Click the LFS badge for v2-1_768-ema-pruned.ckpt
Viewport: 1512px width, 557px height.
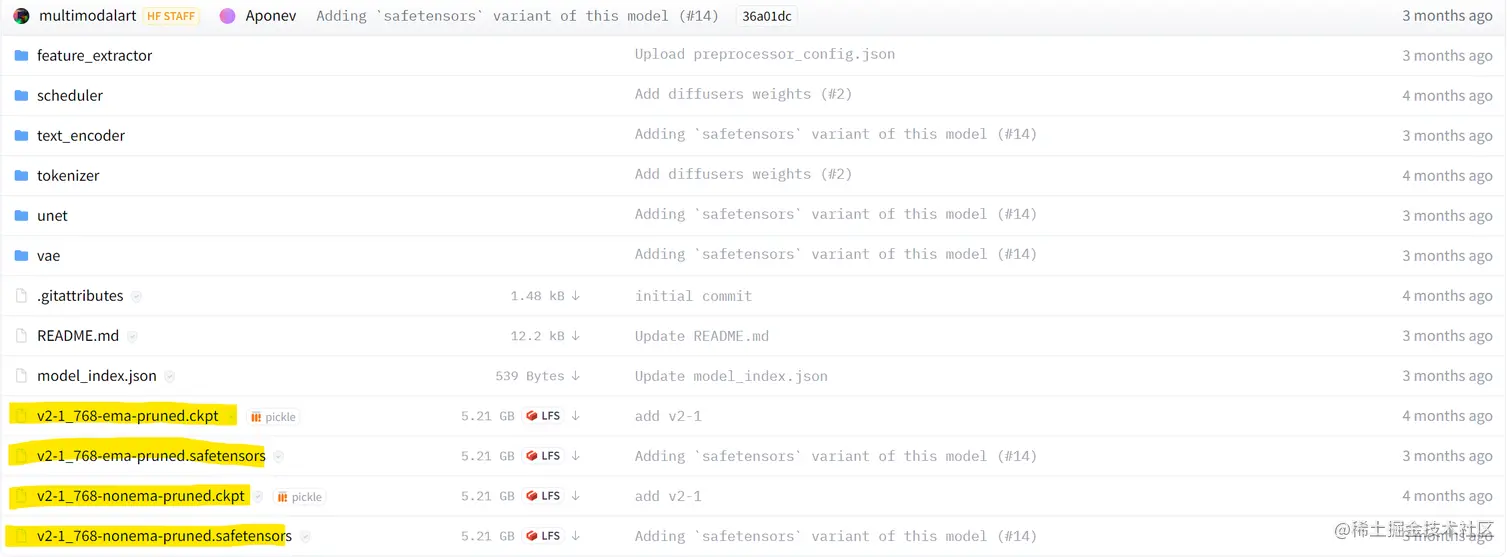click(543, 416)
